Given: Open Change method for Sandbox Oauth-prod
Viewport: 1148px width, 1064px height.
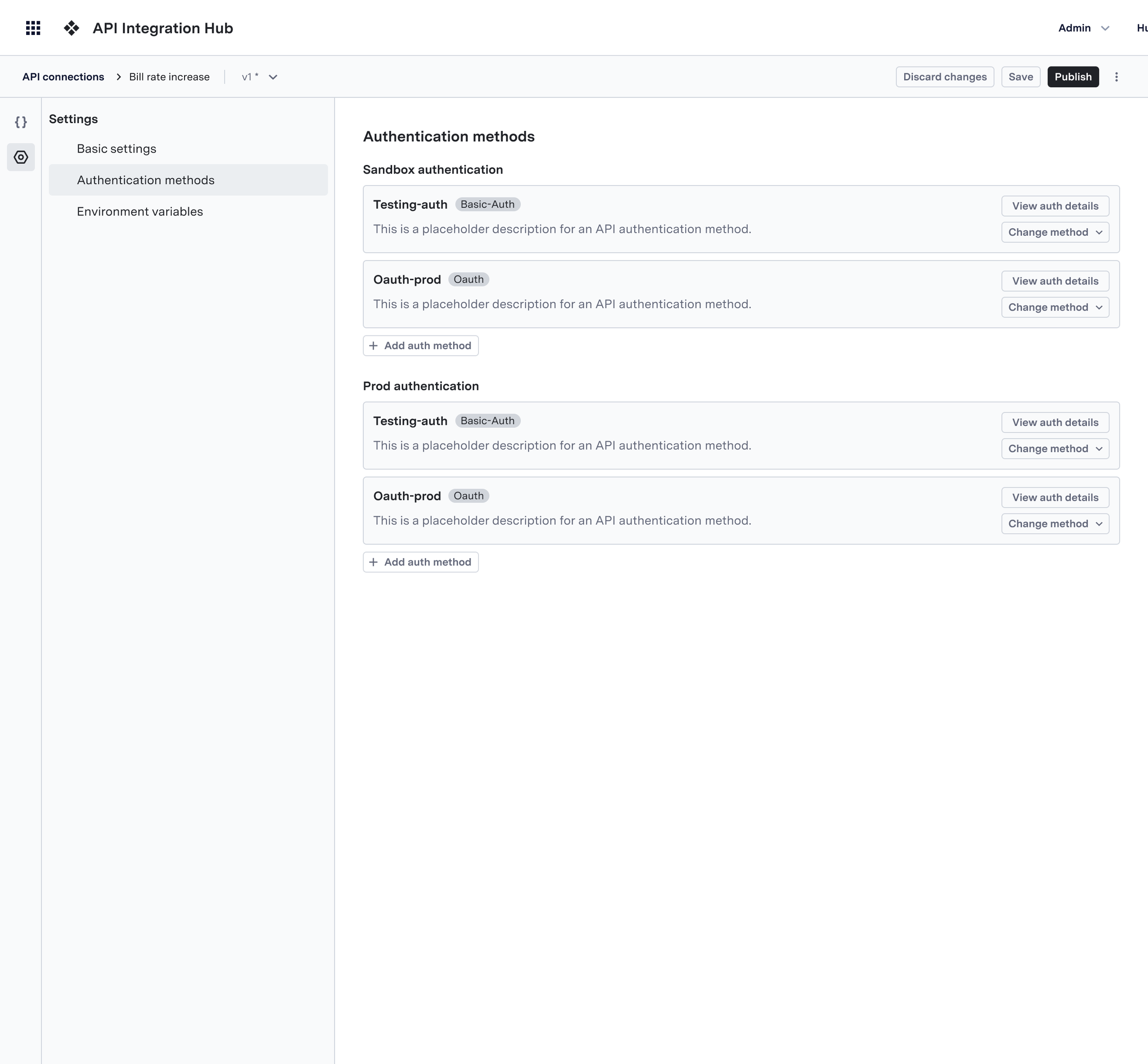Looking at the screenshot, I should (1055, 307).
